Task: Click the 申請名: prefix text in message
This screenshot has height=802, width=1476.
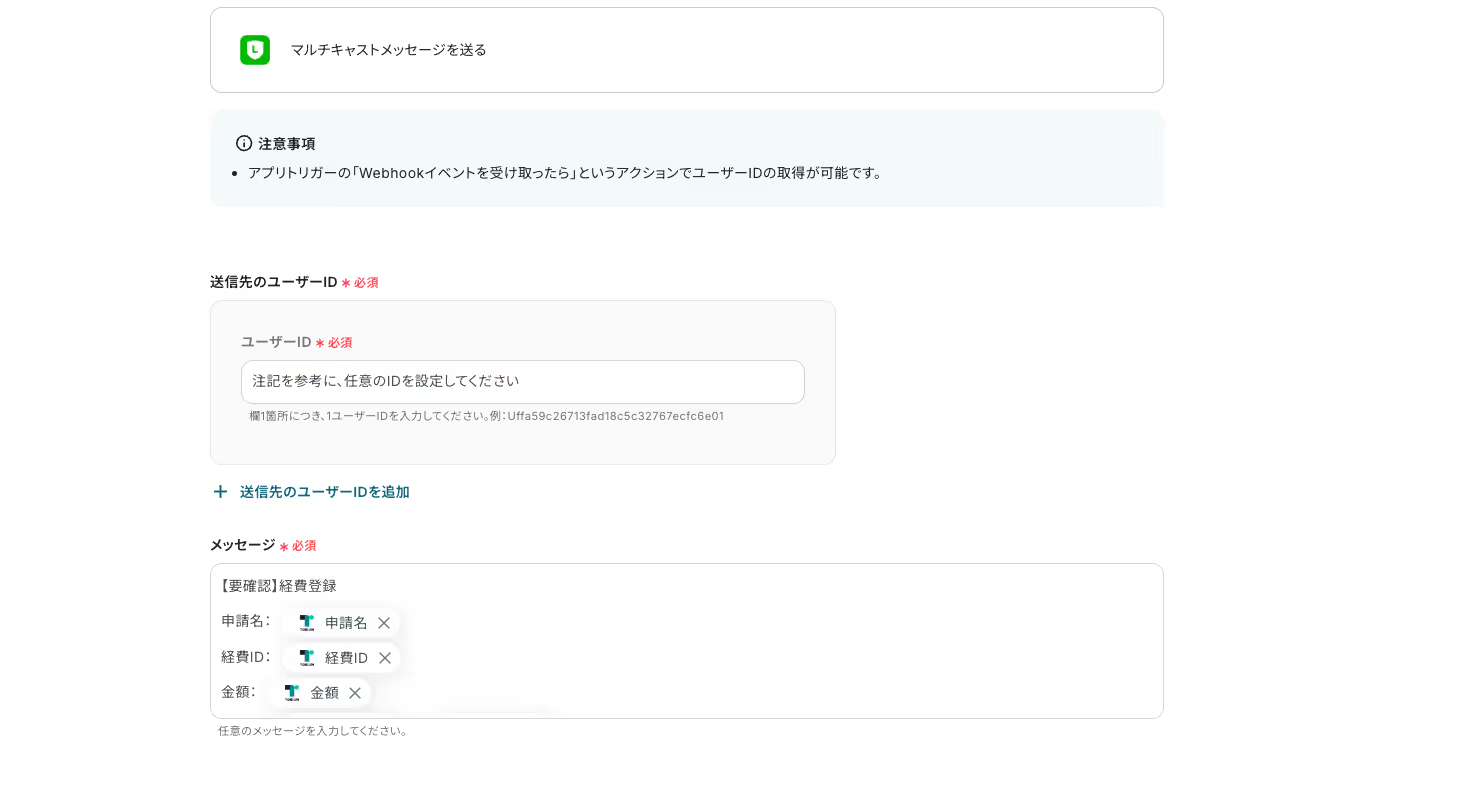Action: pyautogui.click(x=246, y=621)
